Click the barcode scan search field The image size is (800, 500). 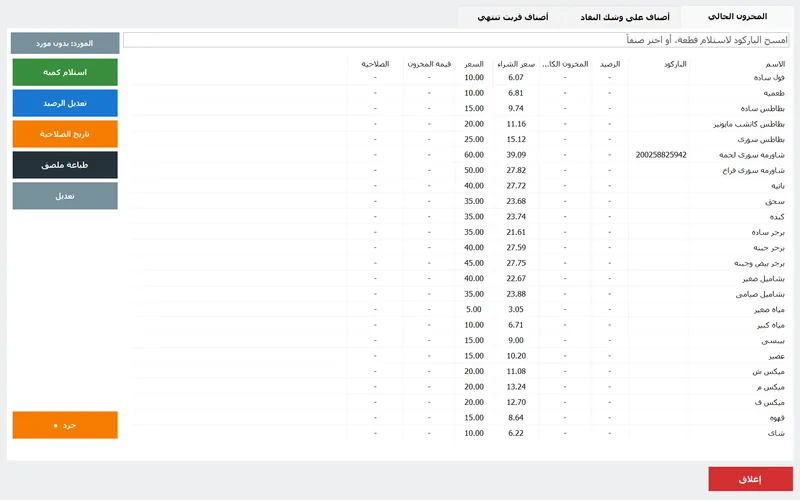pos(456,40)
